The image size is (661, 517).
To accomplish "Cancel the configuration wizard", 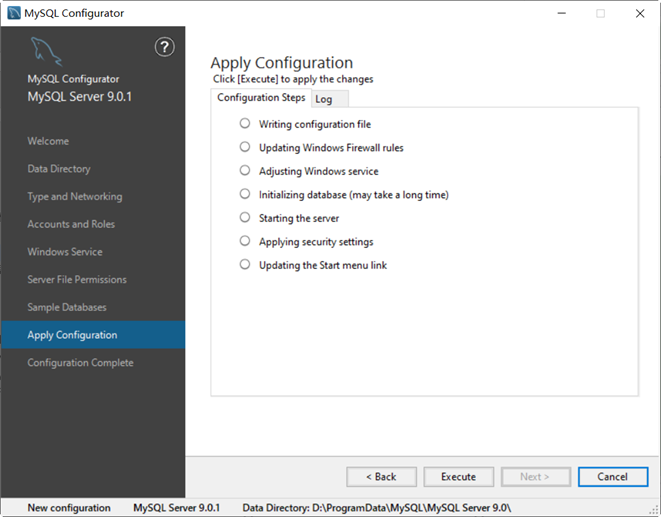I will coord(612,477).
